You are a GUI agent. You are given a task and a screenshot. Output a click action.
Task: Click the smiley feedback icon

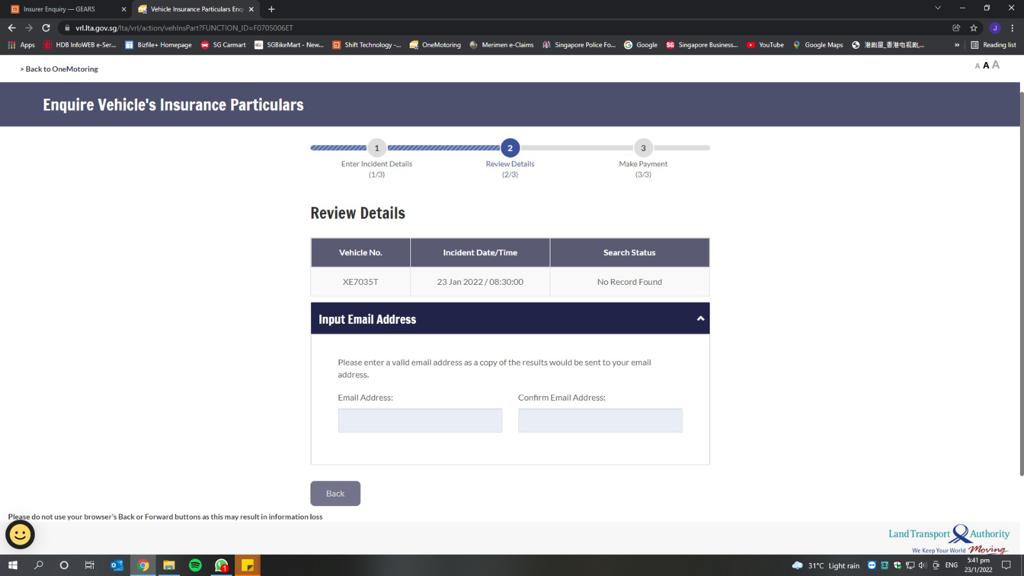click(x=20, y=535)
